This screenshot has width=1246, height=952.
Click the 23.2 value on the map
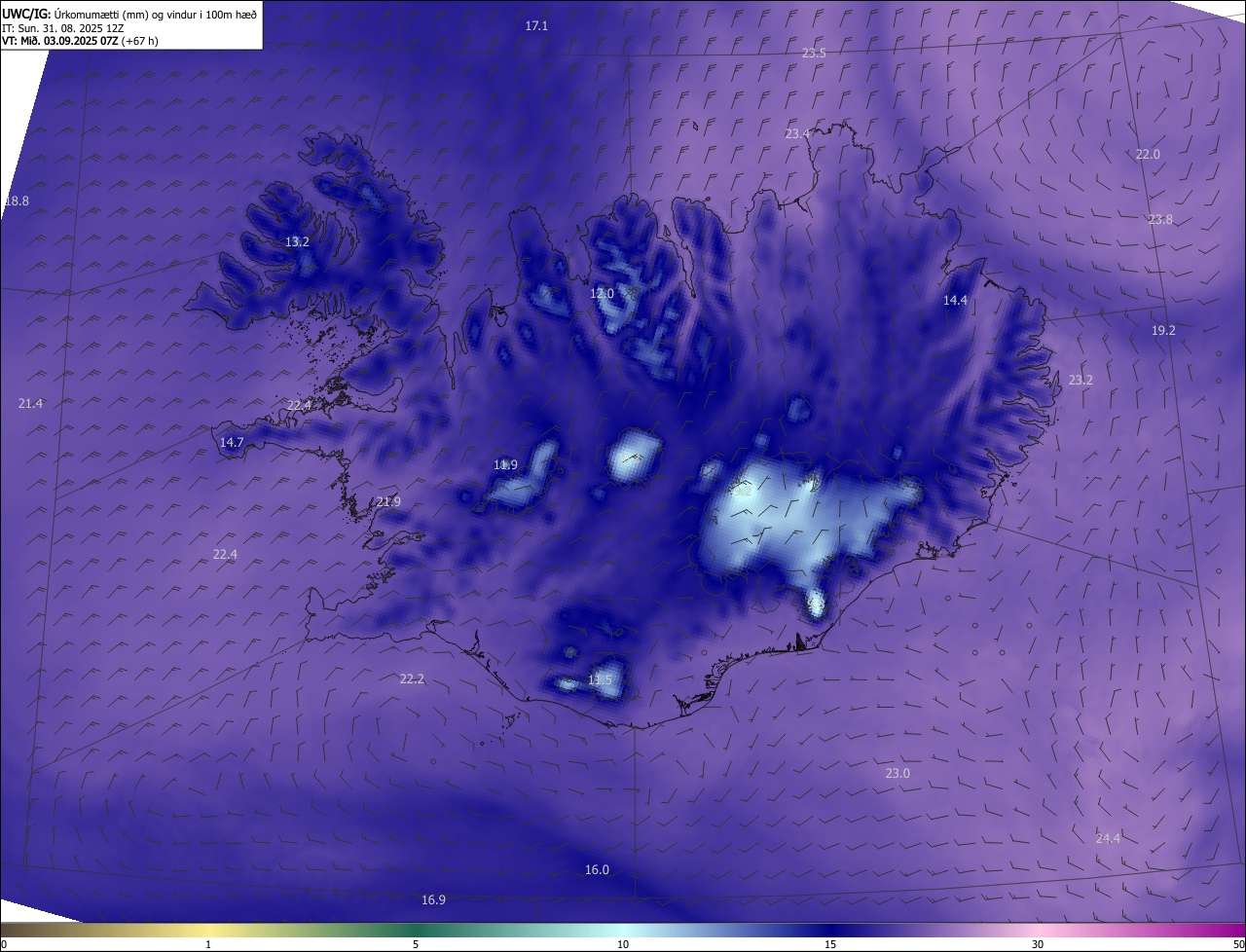point(1081,381)
